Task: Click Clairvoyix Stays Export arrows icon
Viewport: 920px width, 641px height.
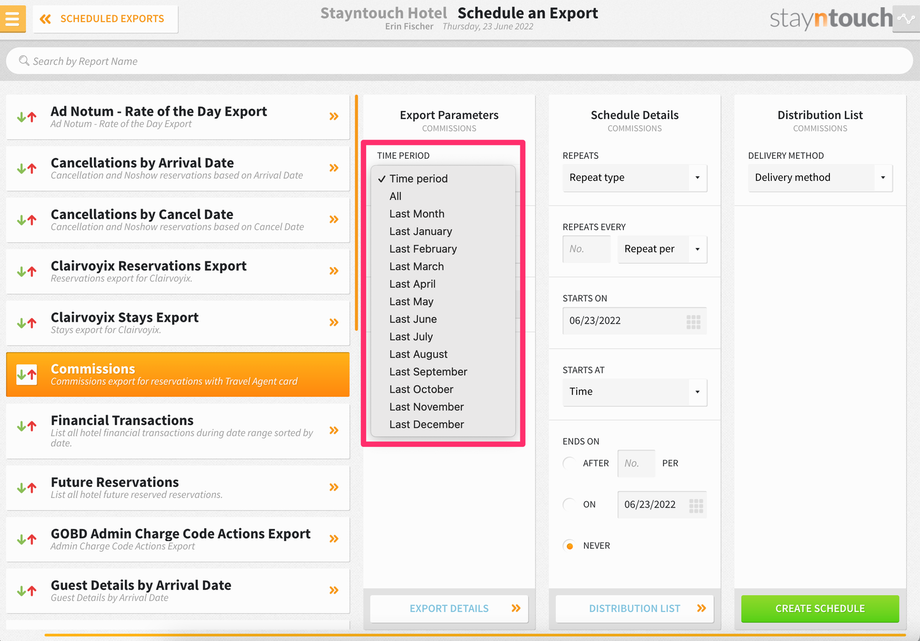Action: pyautogui.click(x=26, y=323)
